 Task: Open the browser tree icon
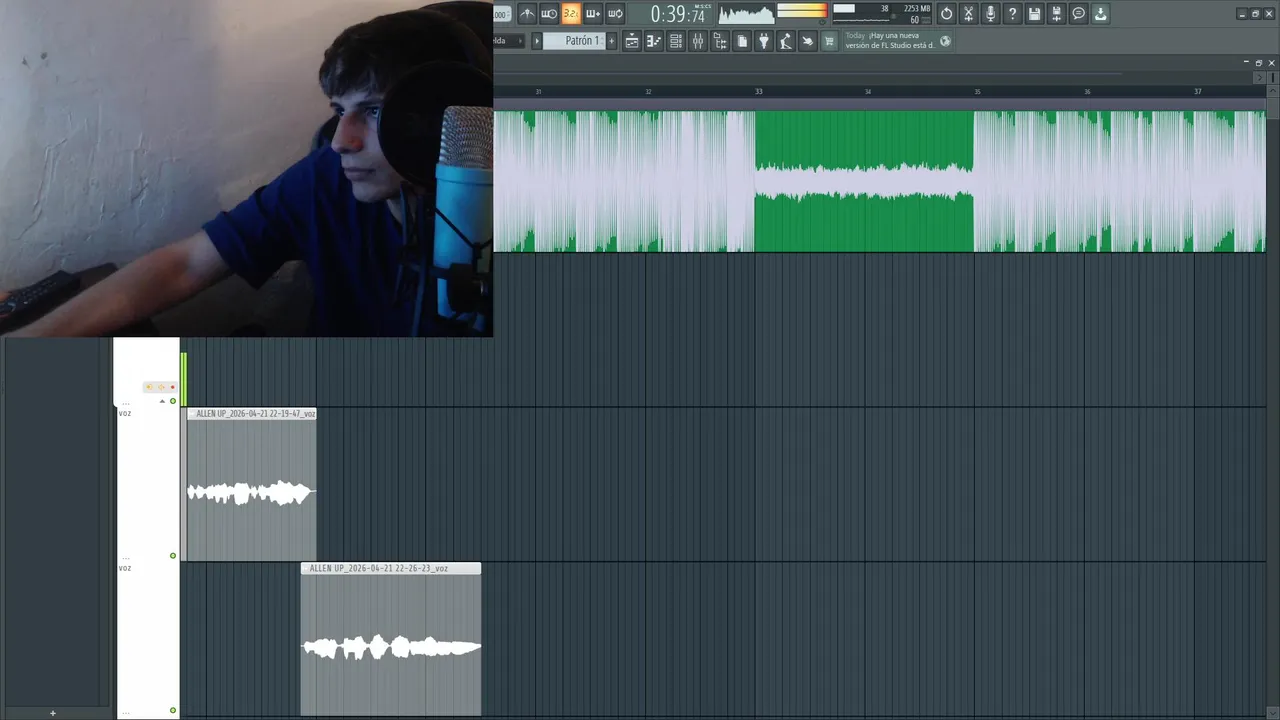720,41
